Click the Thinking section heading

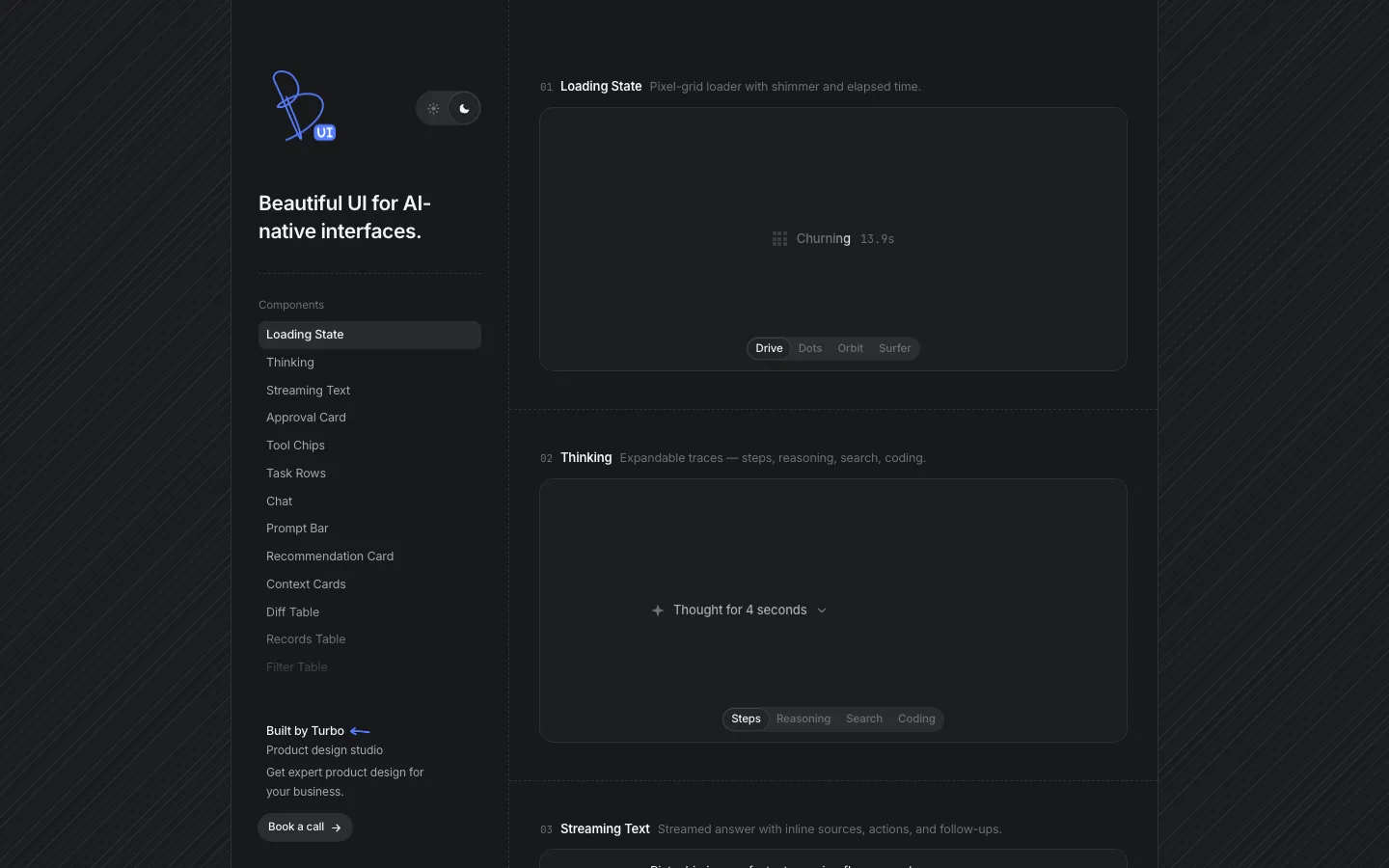pos(586,458)
